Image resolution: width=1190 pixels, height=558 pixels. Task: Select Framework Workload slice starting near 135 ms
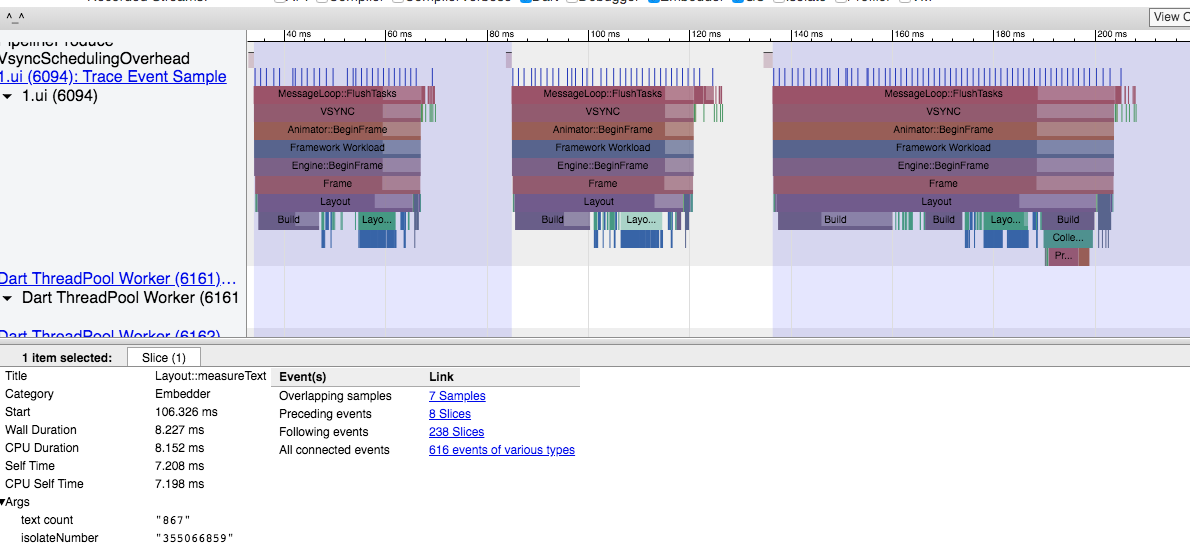(943, 148)
